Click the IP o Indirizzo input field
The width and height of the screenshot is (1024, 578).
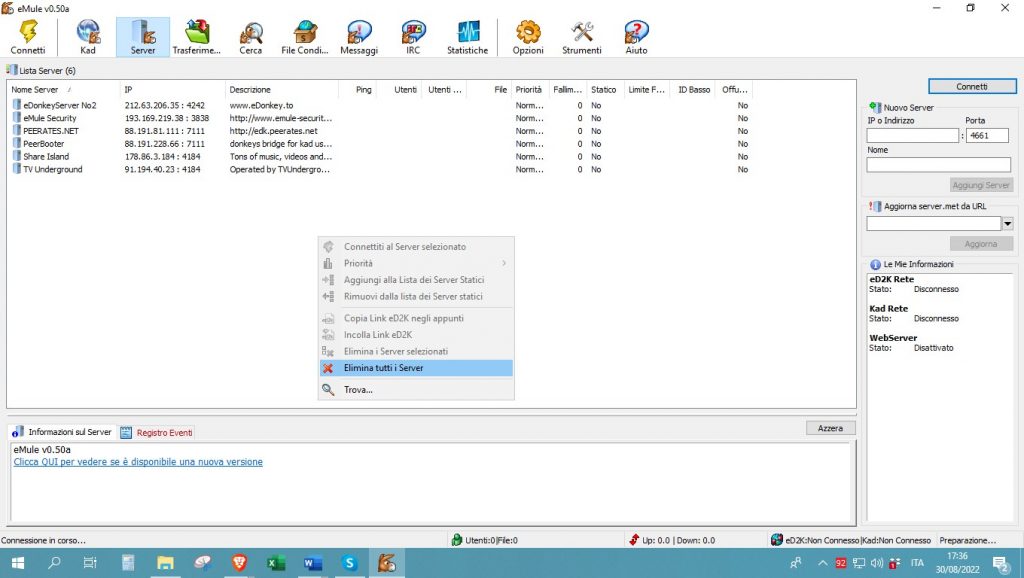point(913,135)
